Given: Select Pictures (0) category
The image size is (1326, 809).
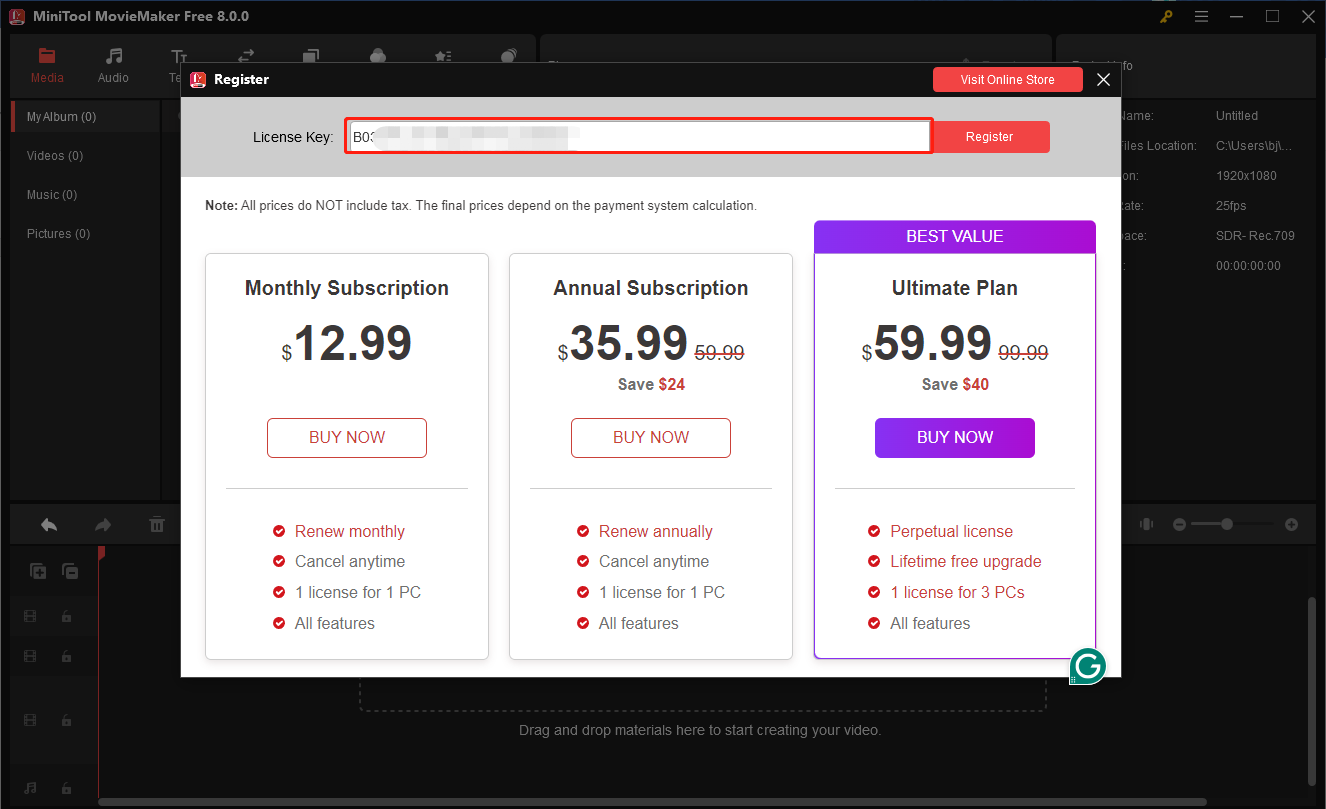Looking at the screenshot, I should click(59, 234).
